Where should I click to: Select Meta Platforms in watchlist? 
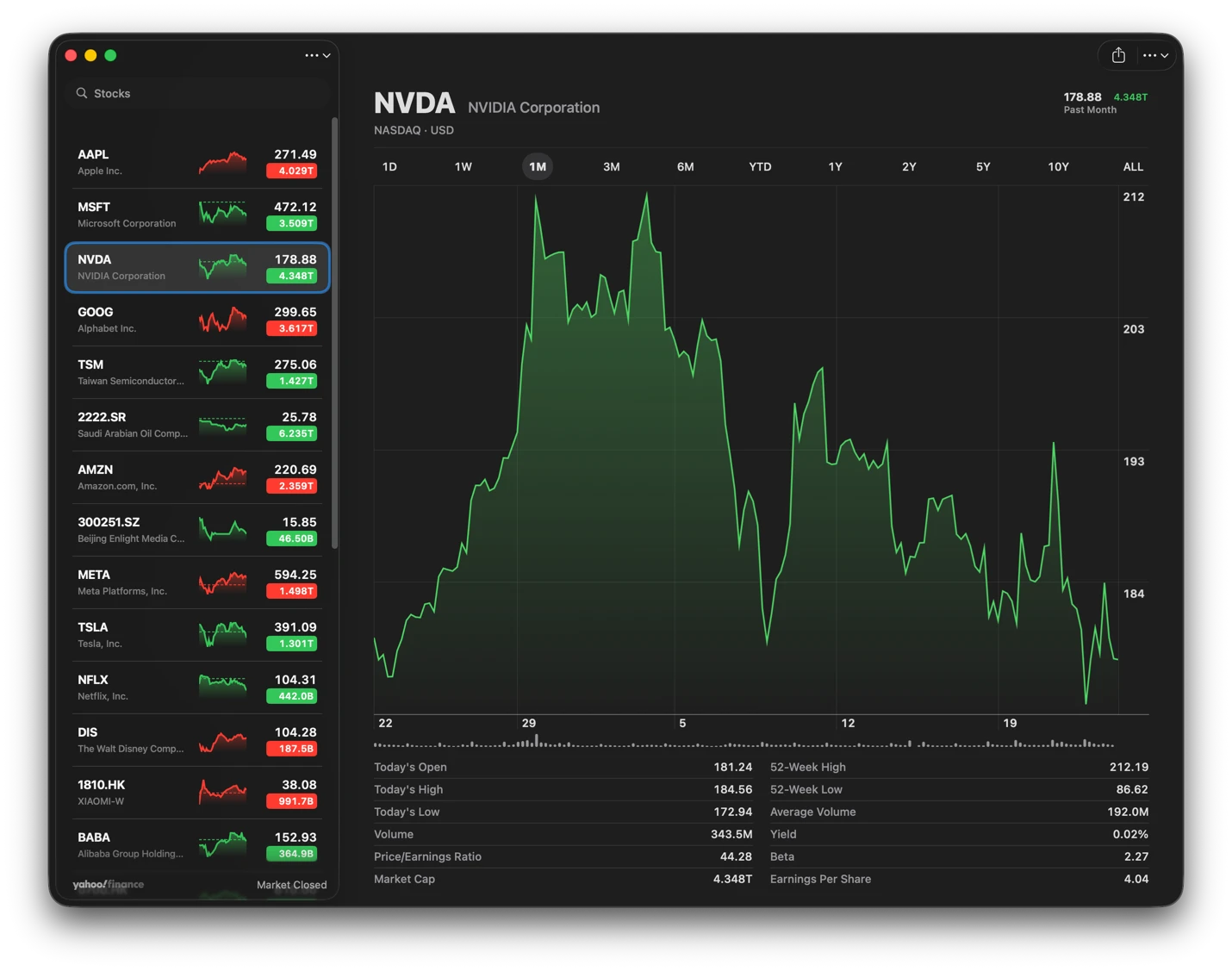[129, 582]
